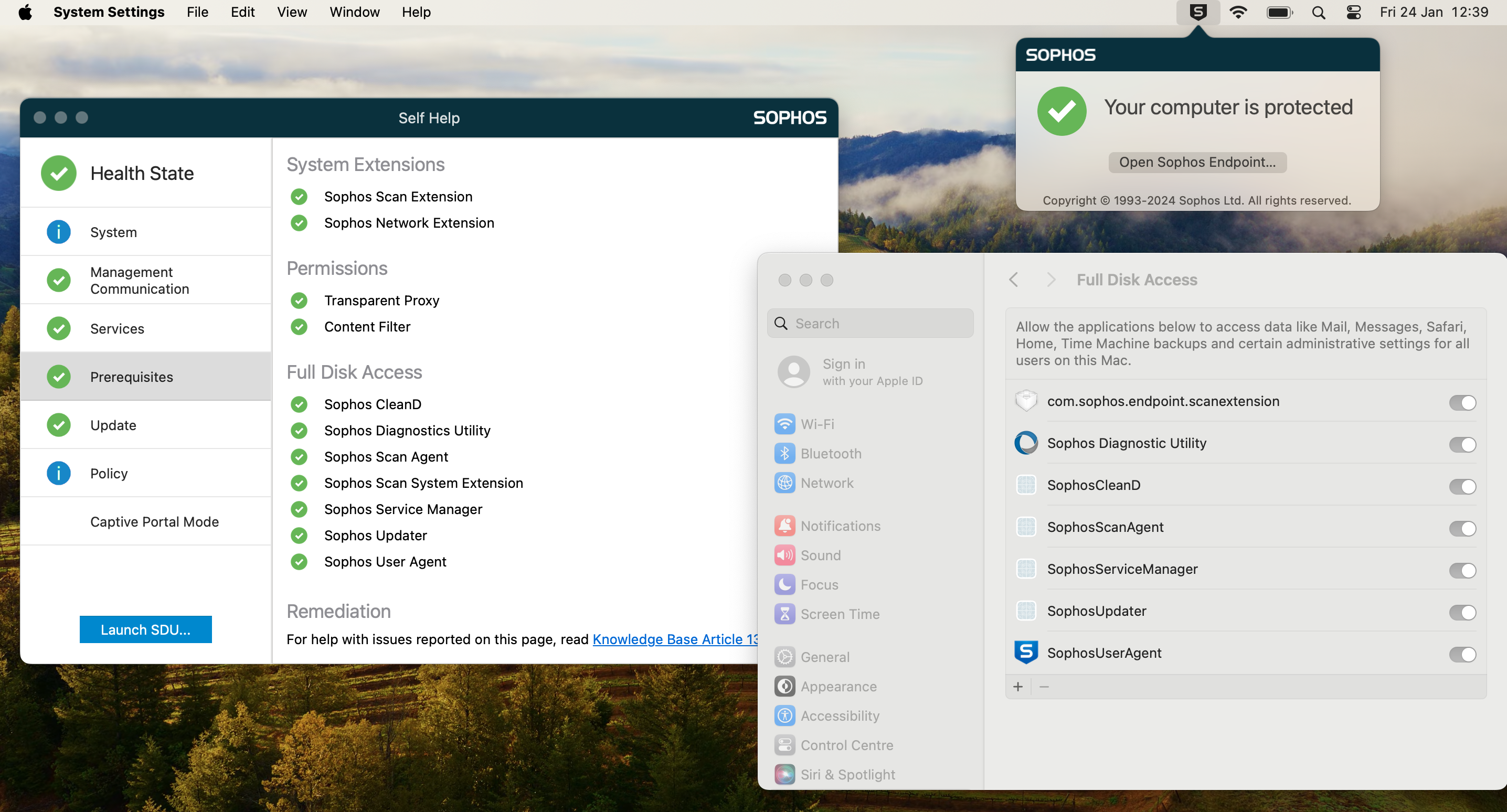1507x812 pixels.
Task: Toggle com.sophos.endpoint.scanextension disk access
Action: tap(1462, 402)
